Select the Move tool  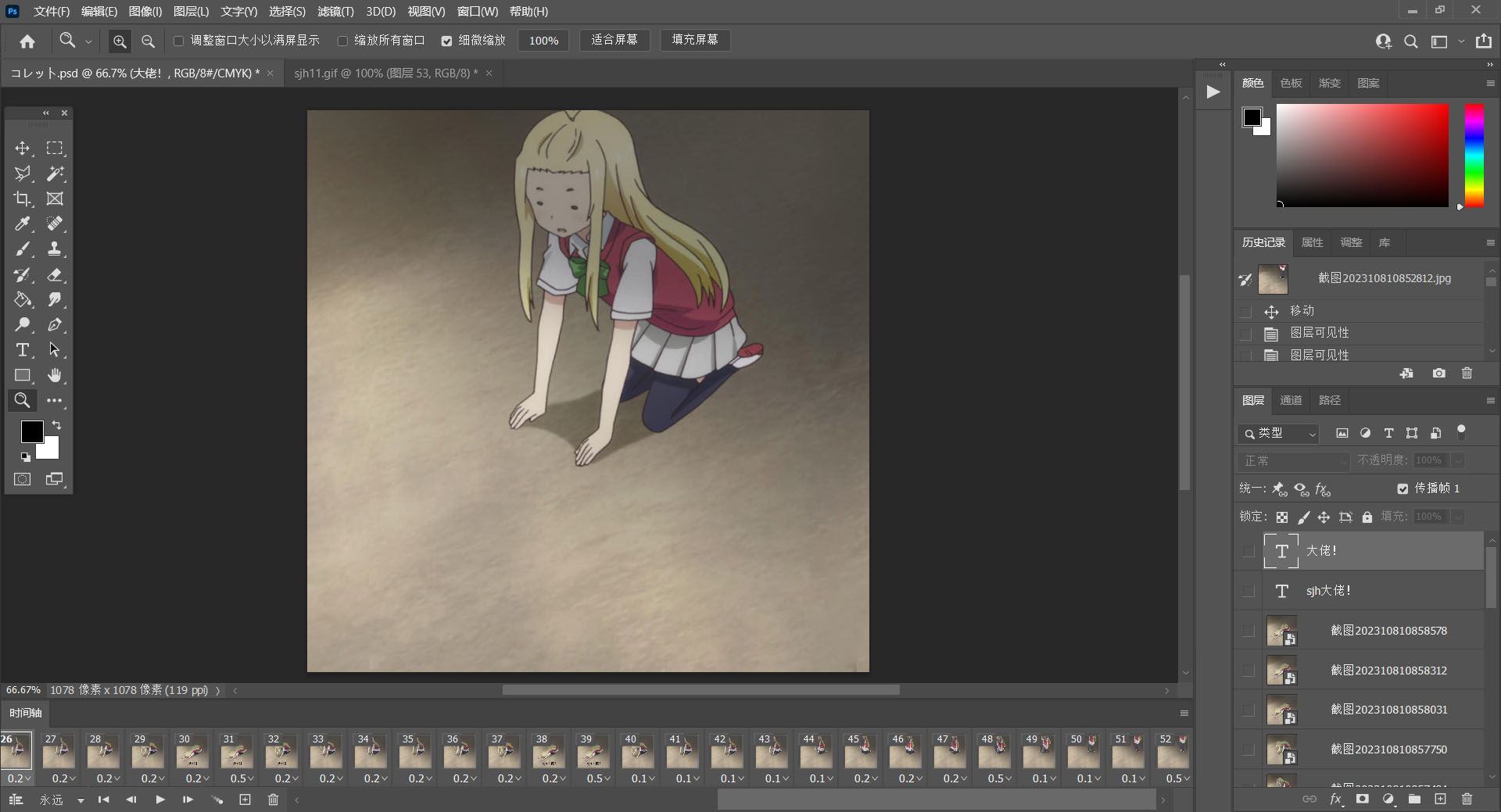(x=23, y=148)
